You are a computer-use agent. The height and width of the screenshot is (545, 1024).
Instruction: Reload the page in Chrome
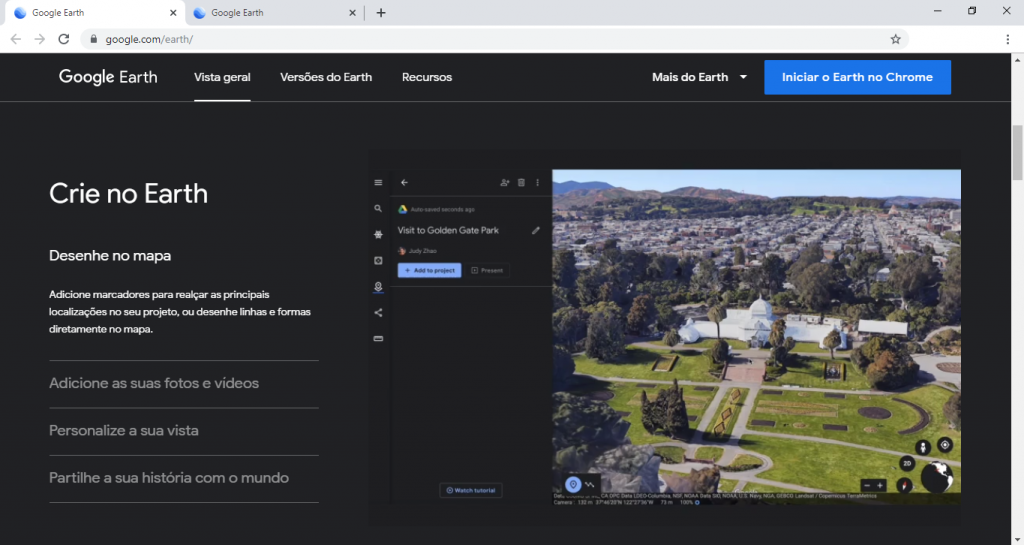pos(63,39)
